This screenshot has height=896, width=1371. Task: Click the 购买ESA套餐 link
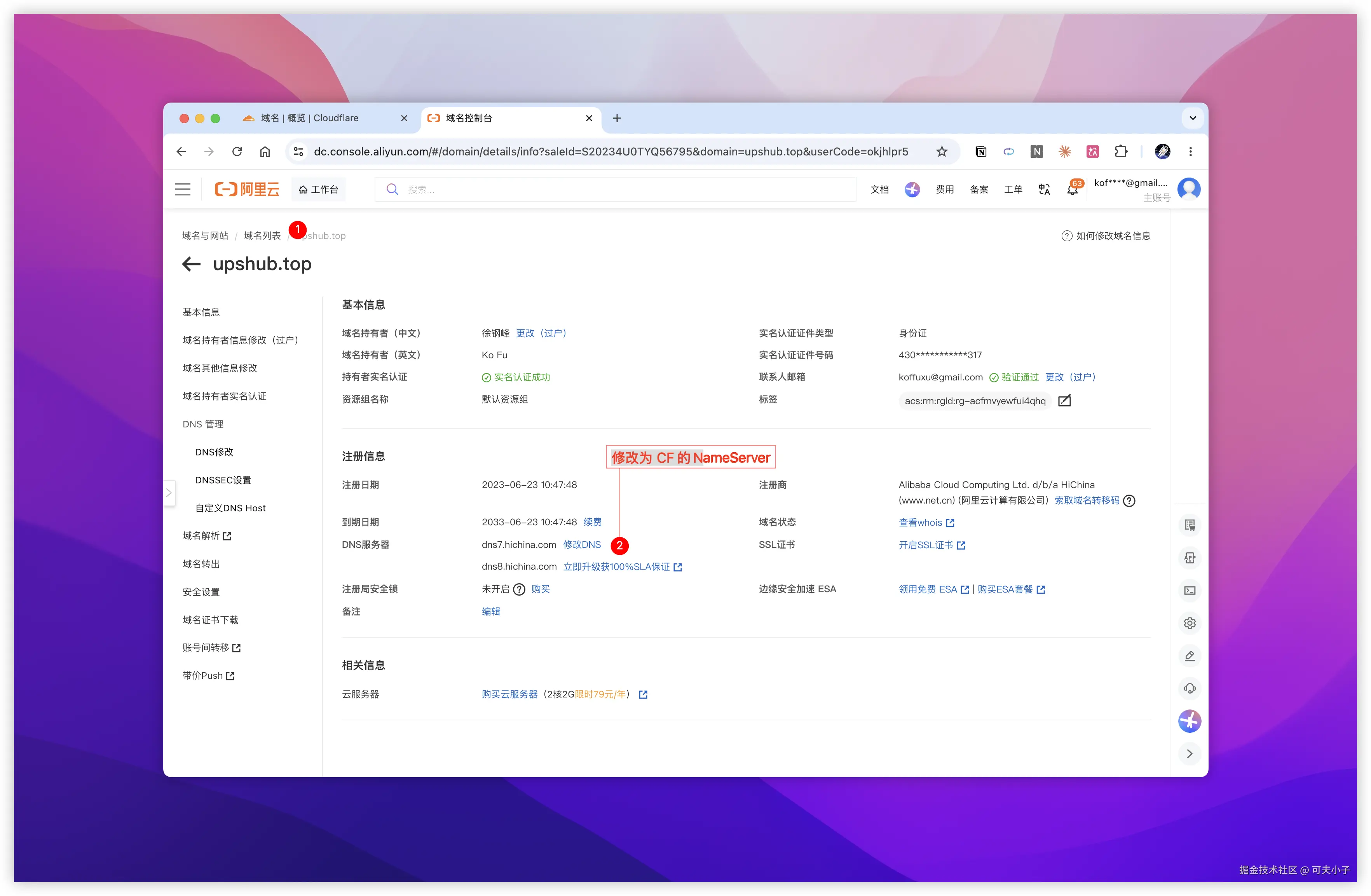[1011, 589]
